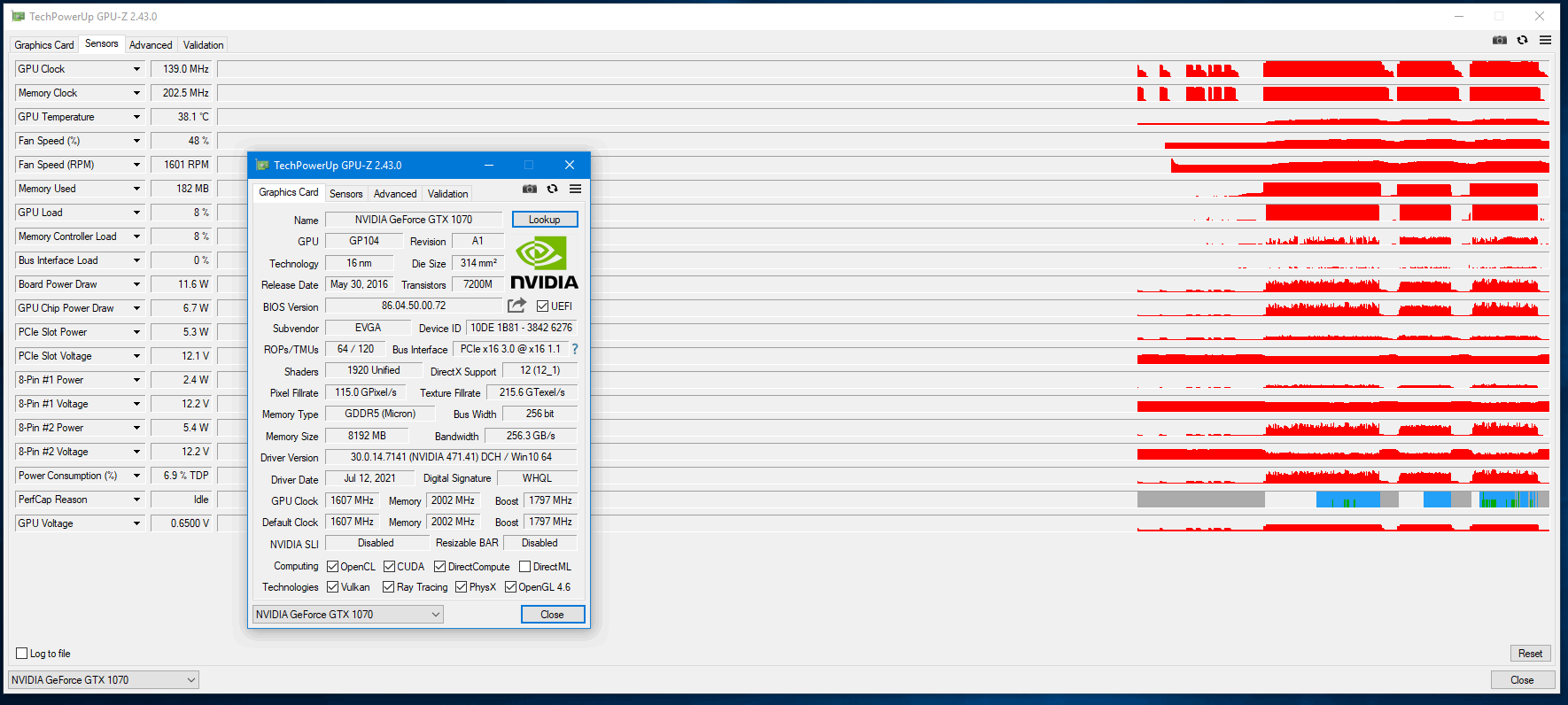Toggle the UEFI checkbox
The image size is (1568, 705).
542,306
